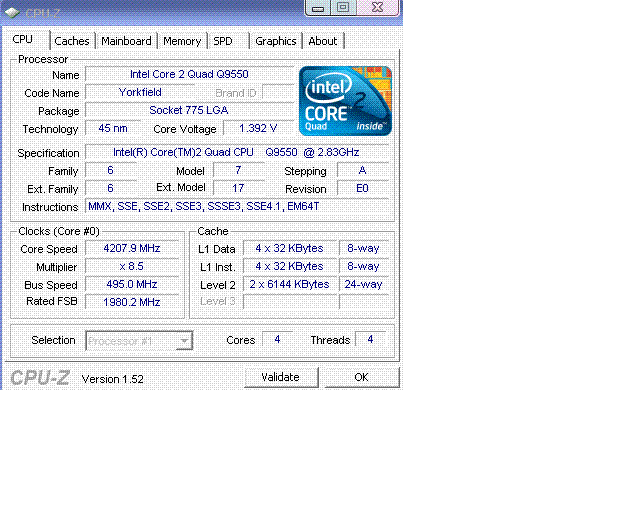Click the core voltage value 1.392 V

(258, 129)
